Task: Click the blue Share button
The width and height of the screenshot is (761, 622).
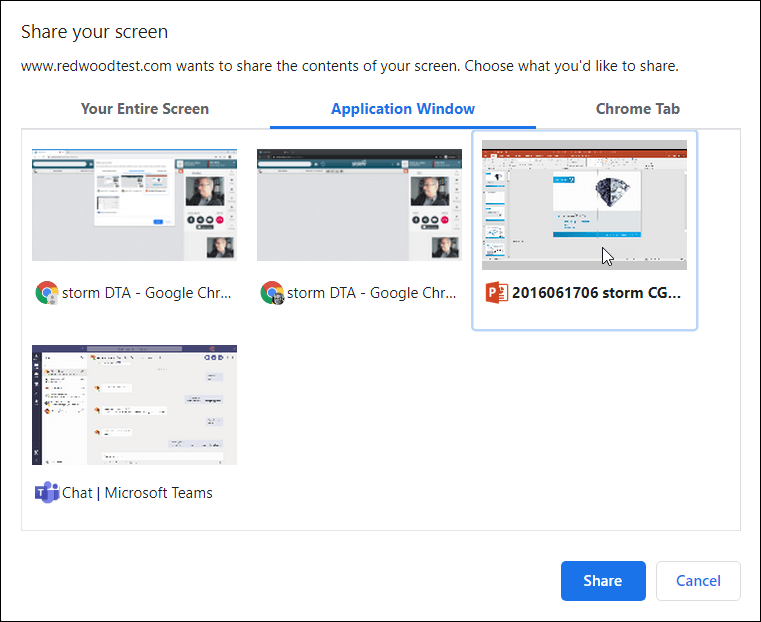Action: (x=603, y=581)
